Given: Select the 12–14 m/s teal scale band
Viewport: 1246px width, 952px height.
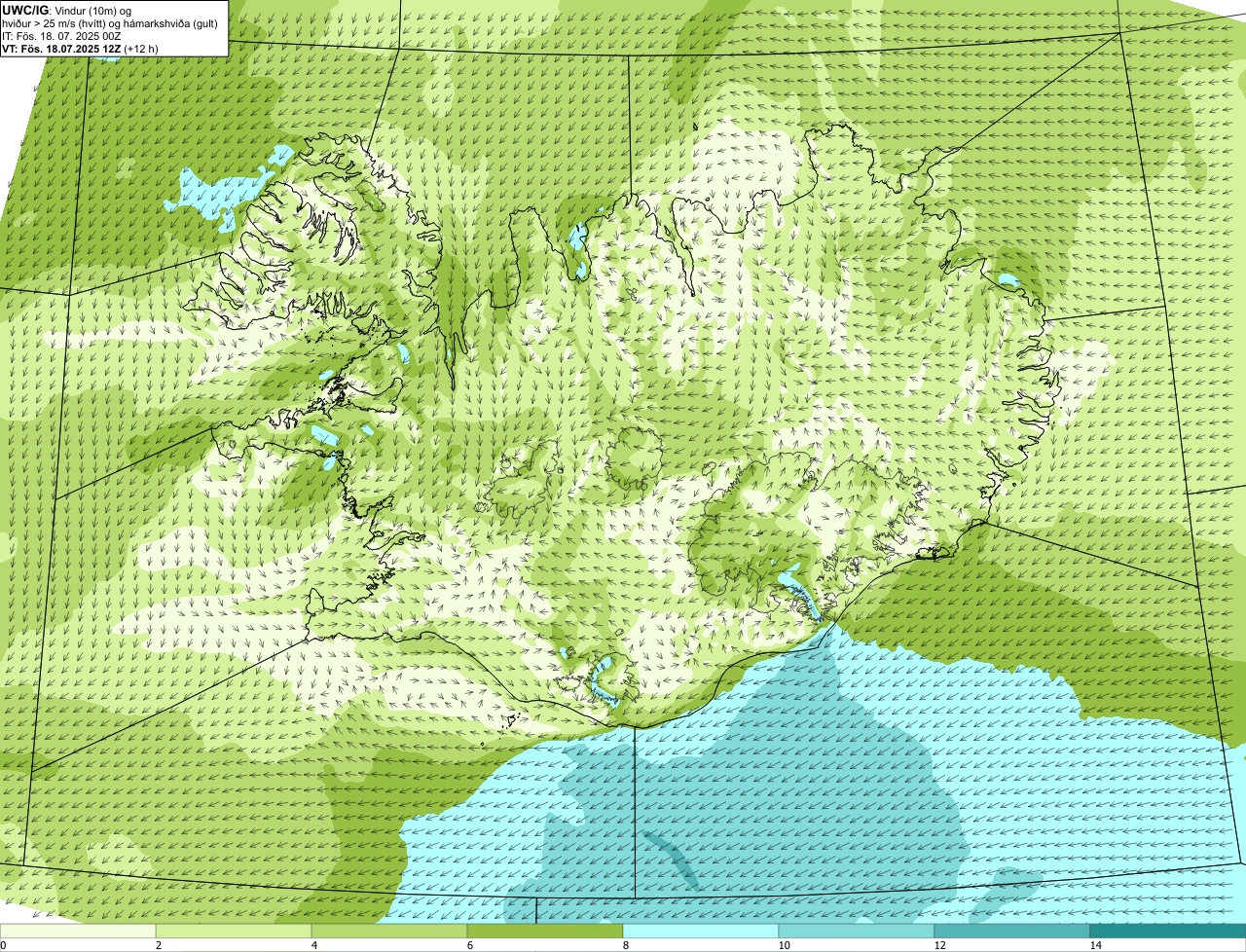Looking at the screenshot, I should pyautogui.click(x=1012, y=931).
